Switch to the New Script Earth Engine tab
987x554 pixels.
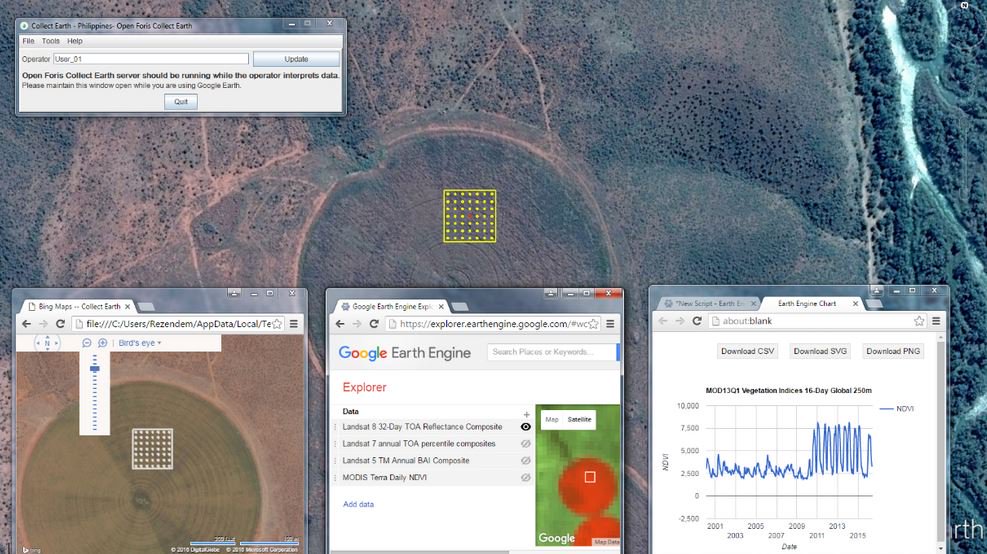click(x=708, y=303)
